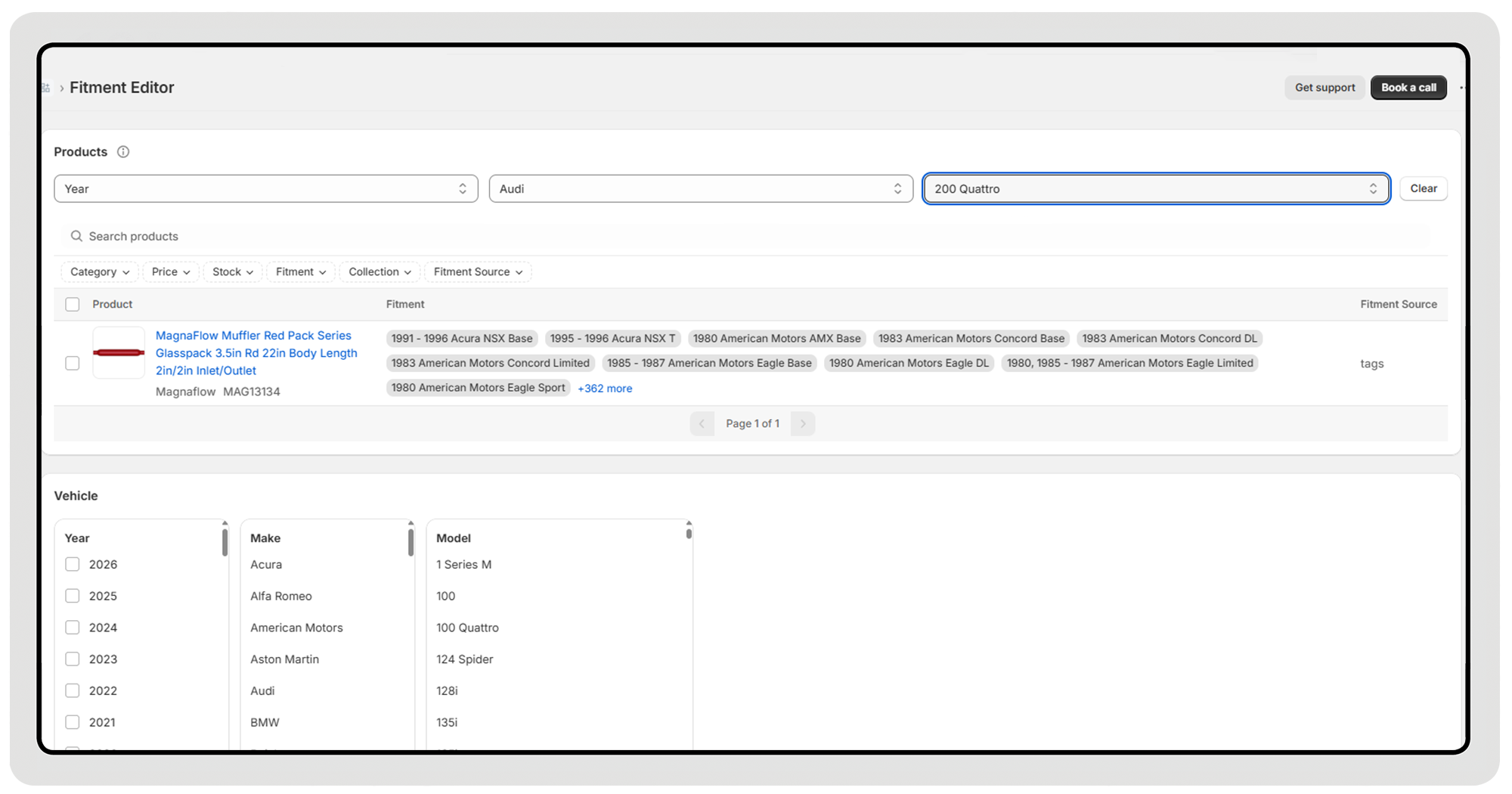Screen dimensions: 1512x794
Task: Check the 2025 year checkbox
Action: coord(73,596)
